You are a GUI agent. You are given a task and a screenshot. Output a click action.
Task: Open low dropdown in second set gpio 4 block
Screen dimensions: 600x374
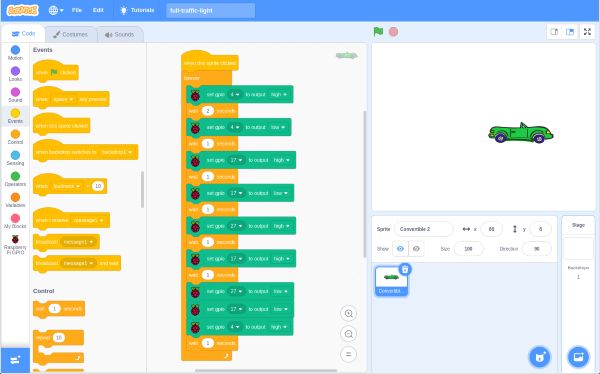[x=278, y=127]
